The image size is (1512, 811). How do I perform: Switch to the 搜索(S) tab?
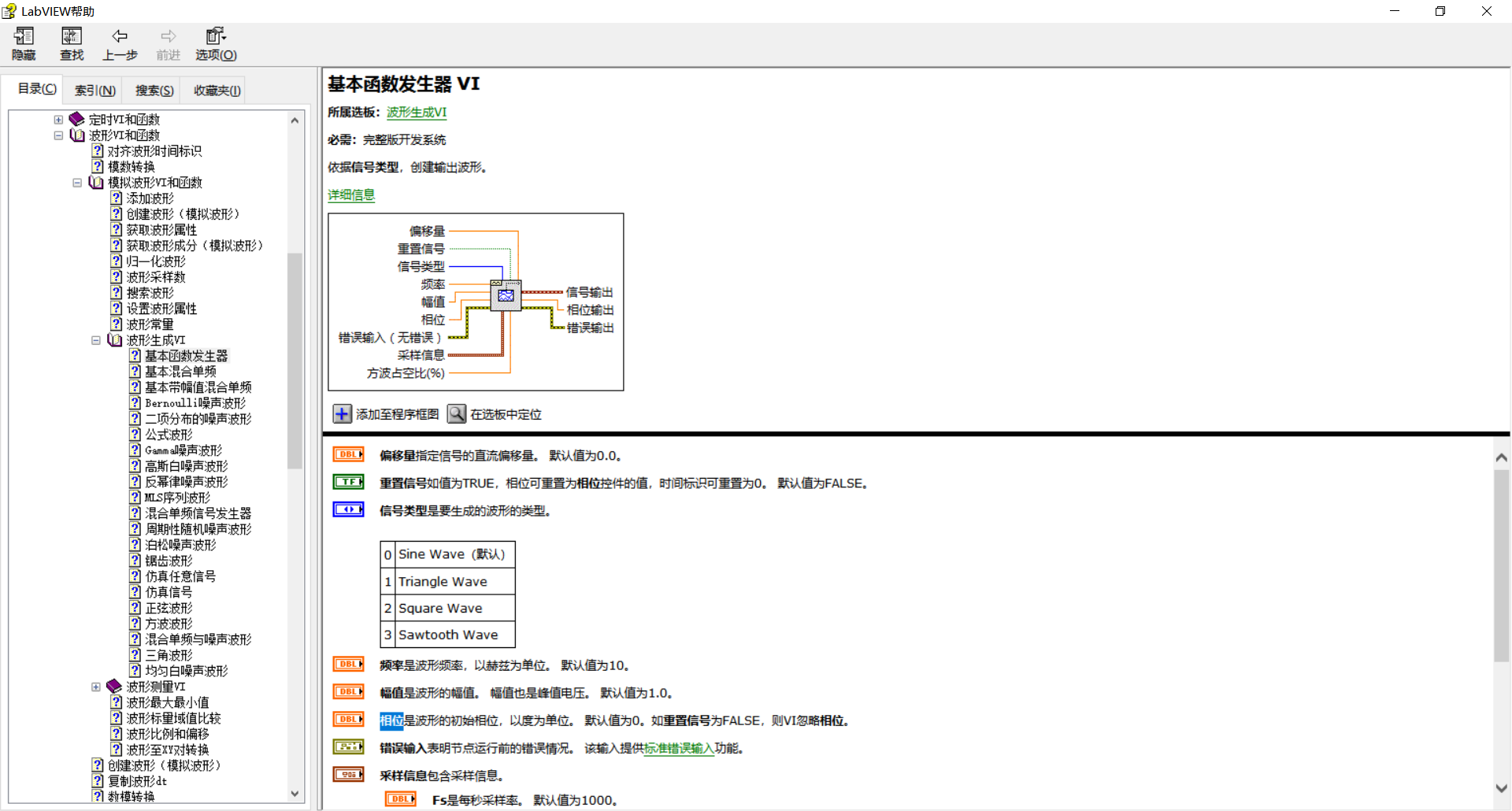click(154, 91)
